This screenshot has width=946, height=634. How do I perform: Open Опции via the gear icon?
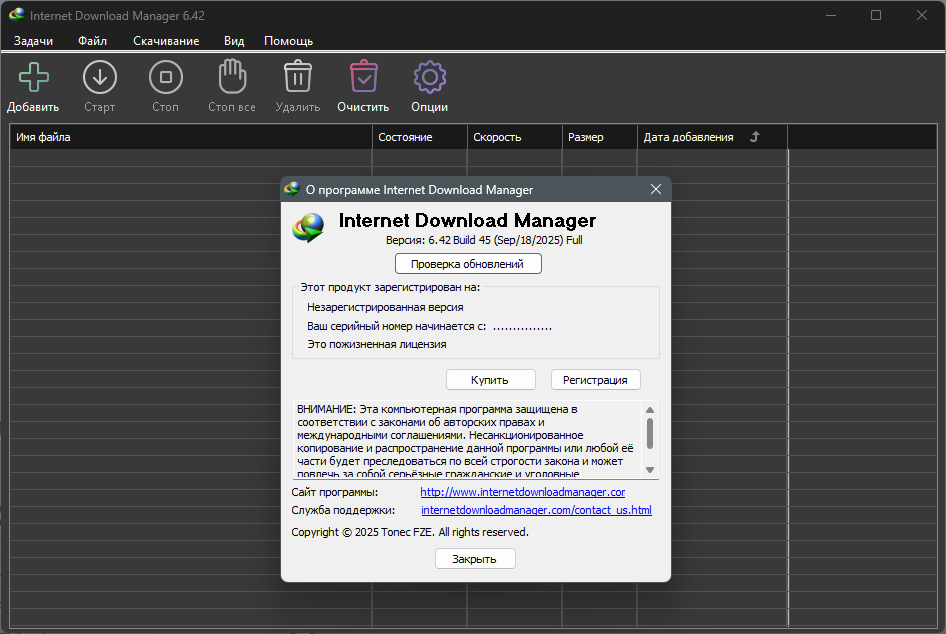pyautogui.click(x=429, y=77)
